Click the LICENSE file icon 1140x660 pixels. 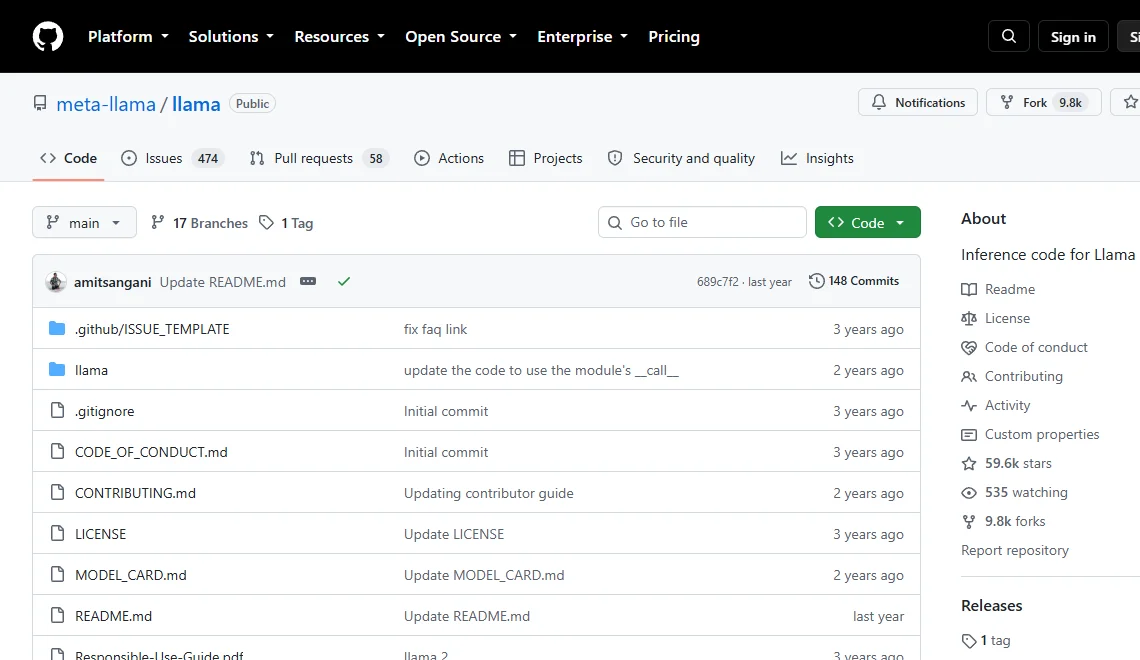57,534
